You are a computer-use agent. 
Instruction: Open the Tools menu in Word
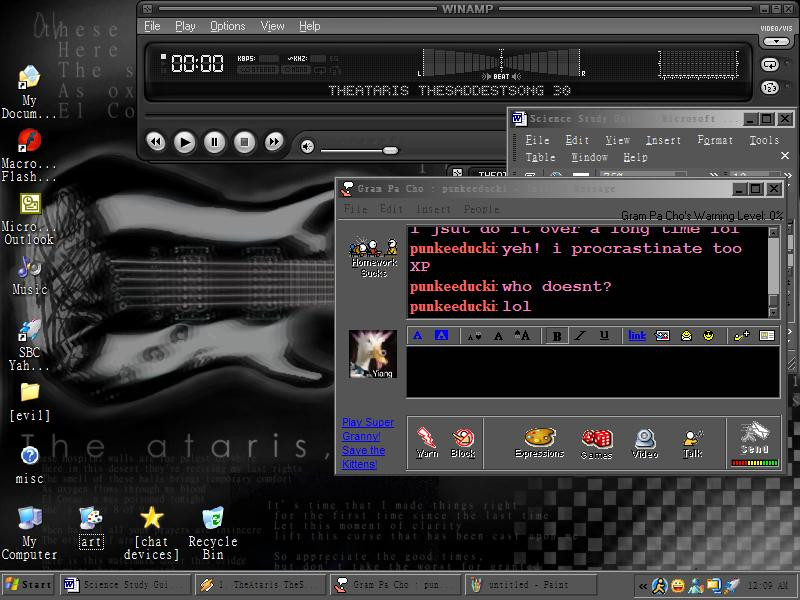click(764, 140)
